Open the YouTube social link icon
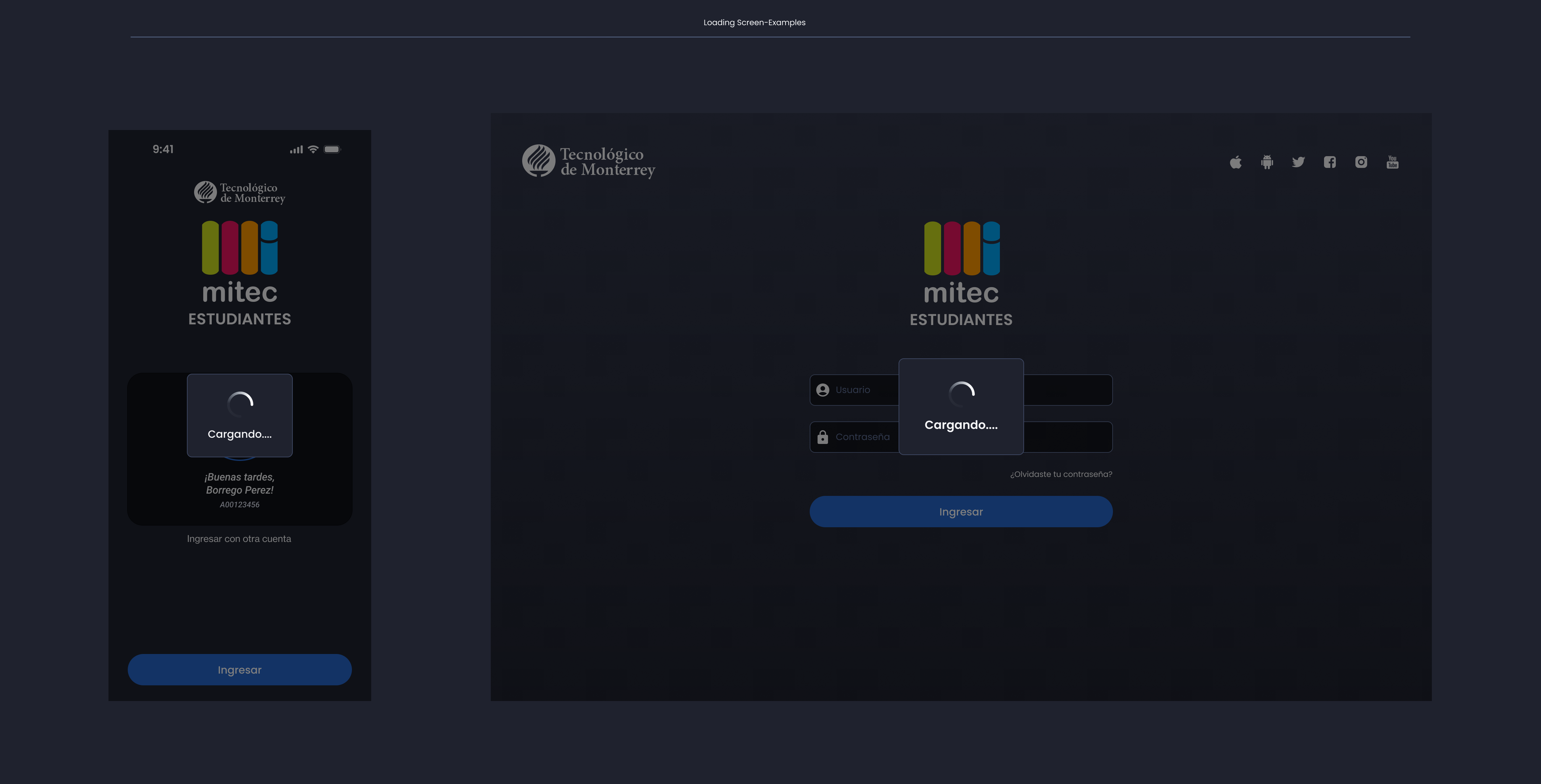The height and width of the screenshot is (784, 1541). tap(1393, 162)
